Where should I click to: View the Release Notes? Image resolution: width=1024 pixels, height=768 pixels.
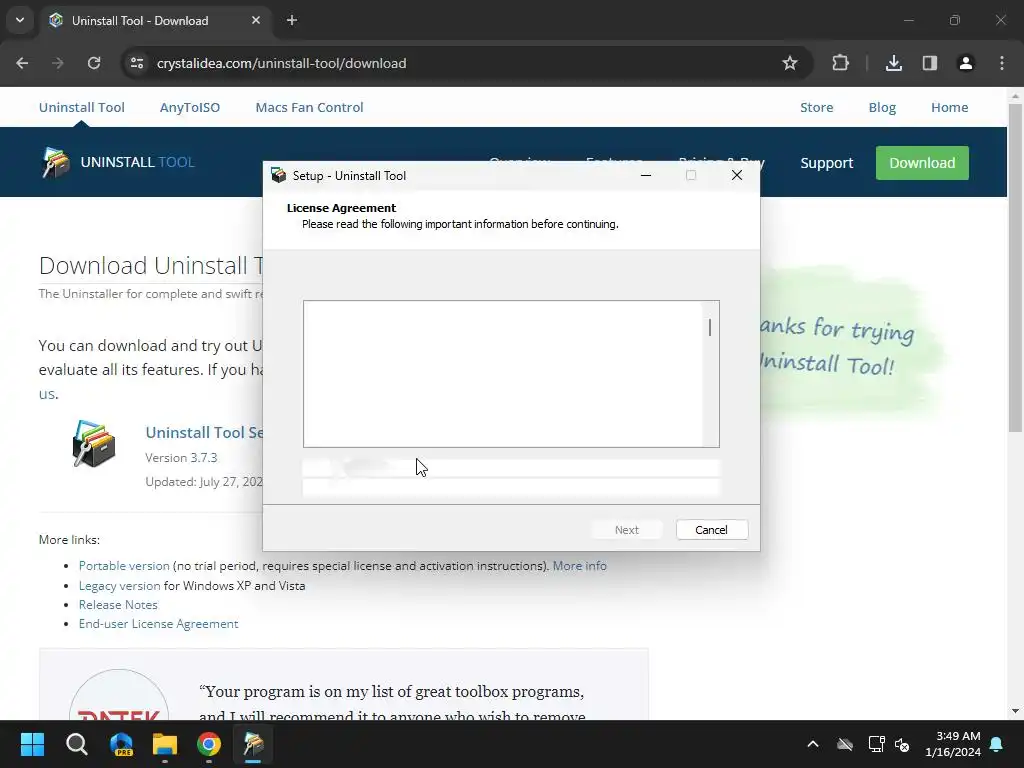pyautogui.click(x=118, y=605)
